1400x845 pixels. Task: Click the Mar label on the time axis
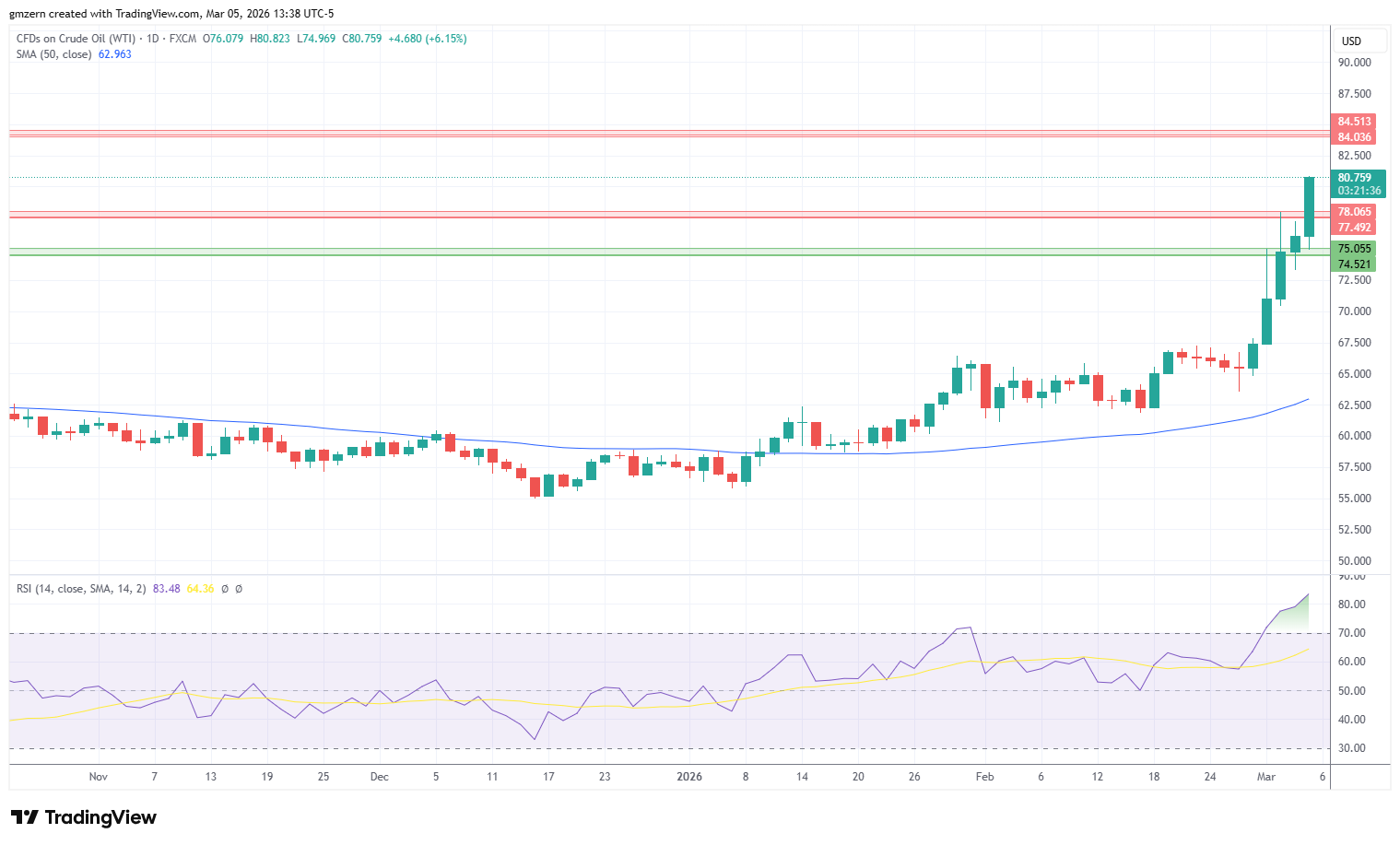coord(1266,777)
